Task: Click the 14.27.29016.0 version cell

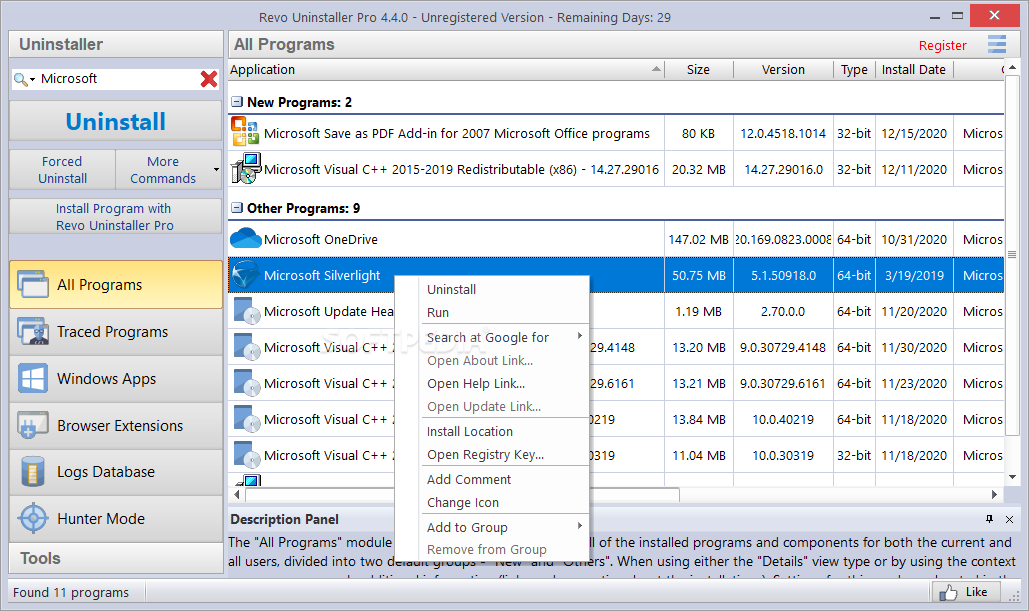Action: pyautogui.click(x=783, y=169)
